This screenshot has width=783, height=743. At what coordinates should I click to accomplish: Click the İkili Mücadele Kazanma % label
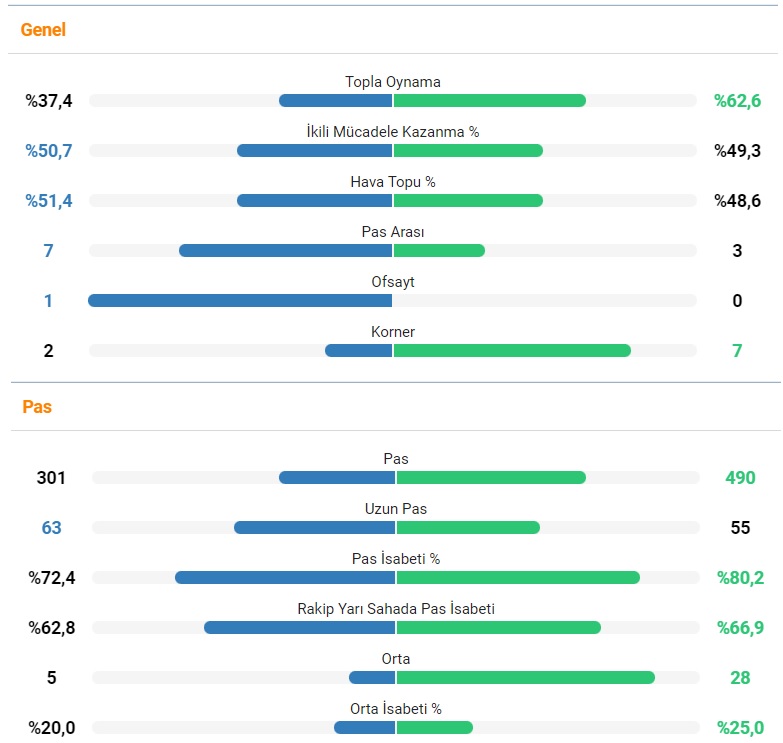(x=392, y=132)
